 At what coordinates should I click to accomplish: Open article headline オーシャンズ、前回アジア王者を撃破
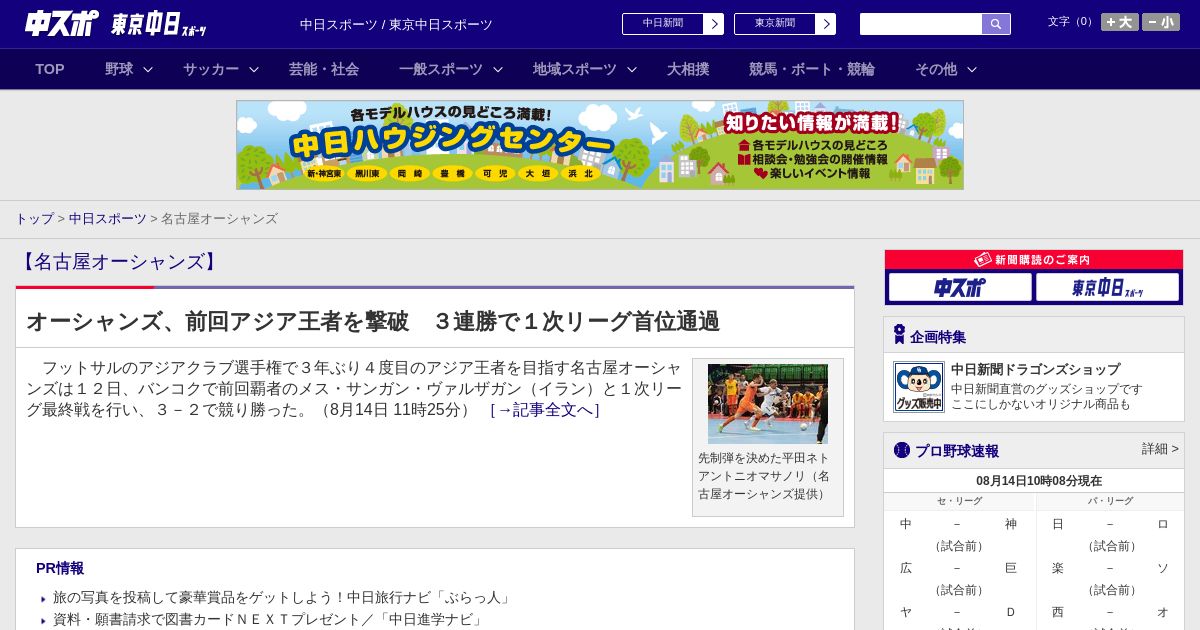click(373, 321)
